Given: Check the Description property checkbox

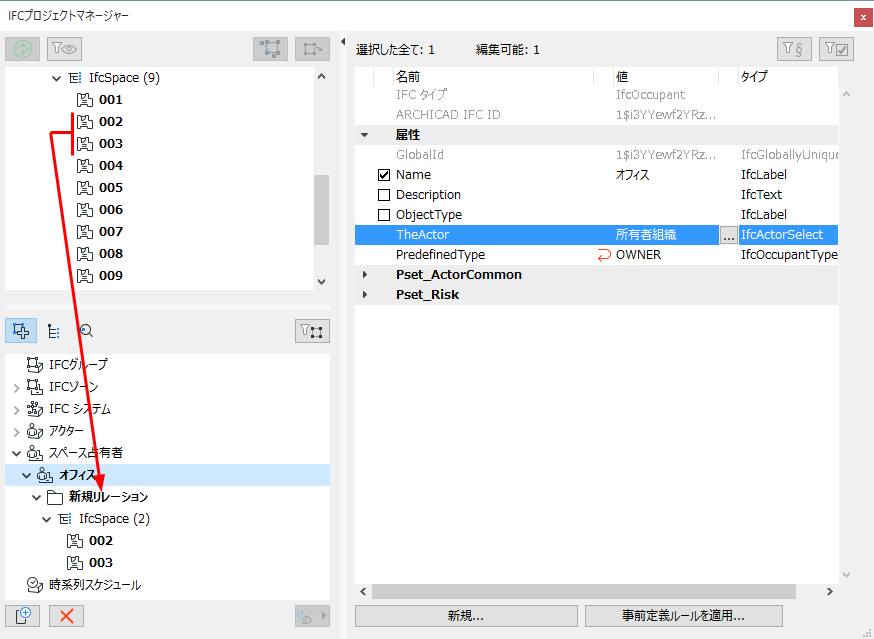Looking at the screenshot, I should (383, 195).
